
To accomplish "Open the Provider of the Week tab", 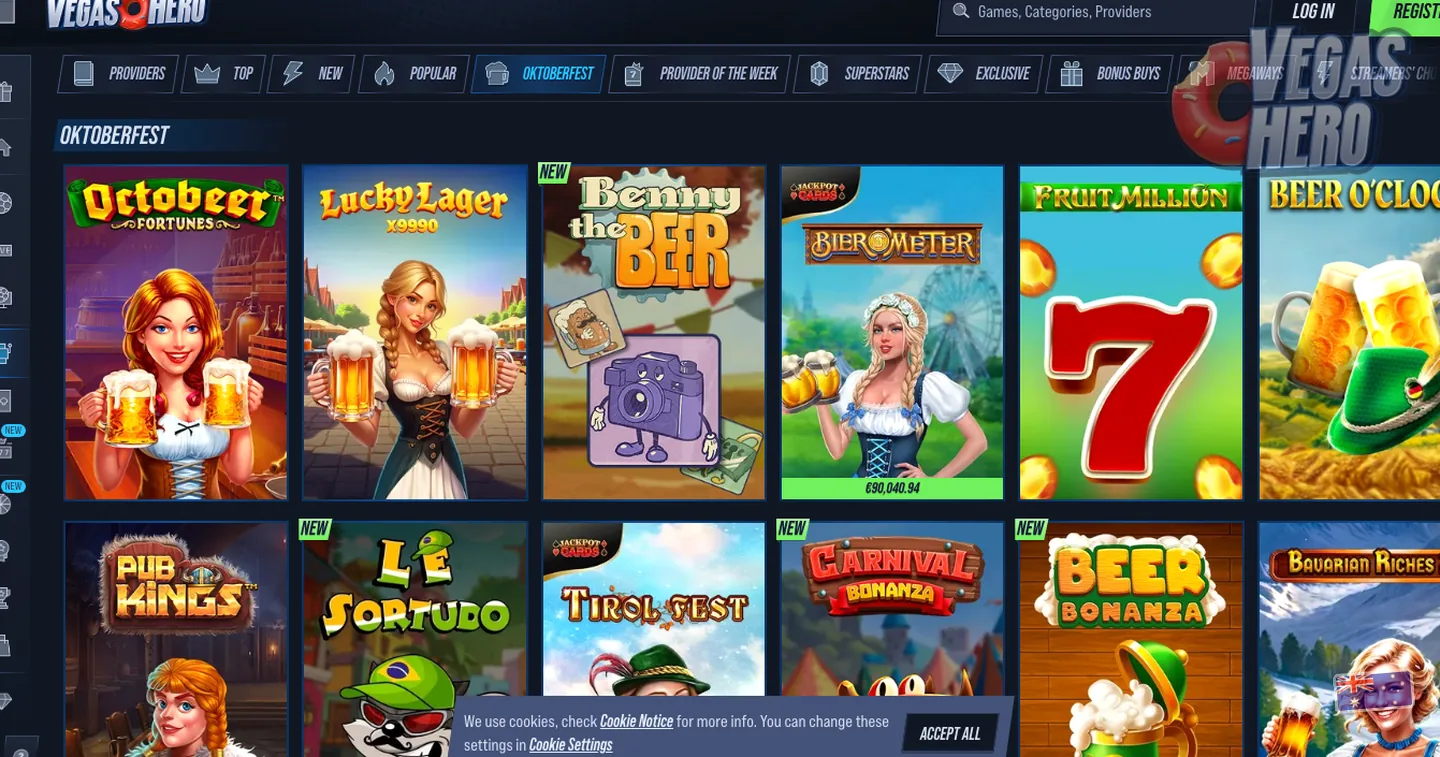I will click(700, 74).
